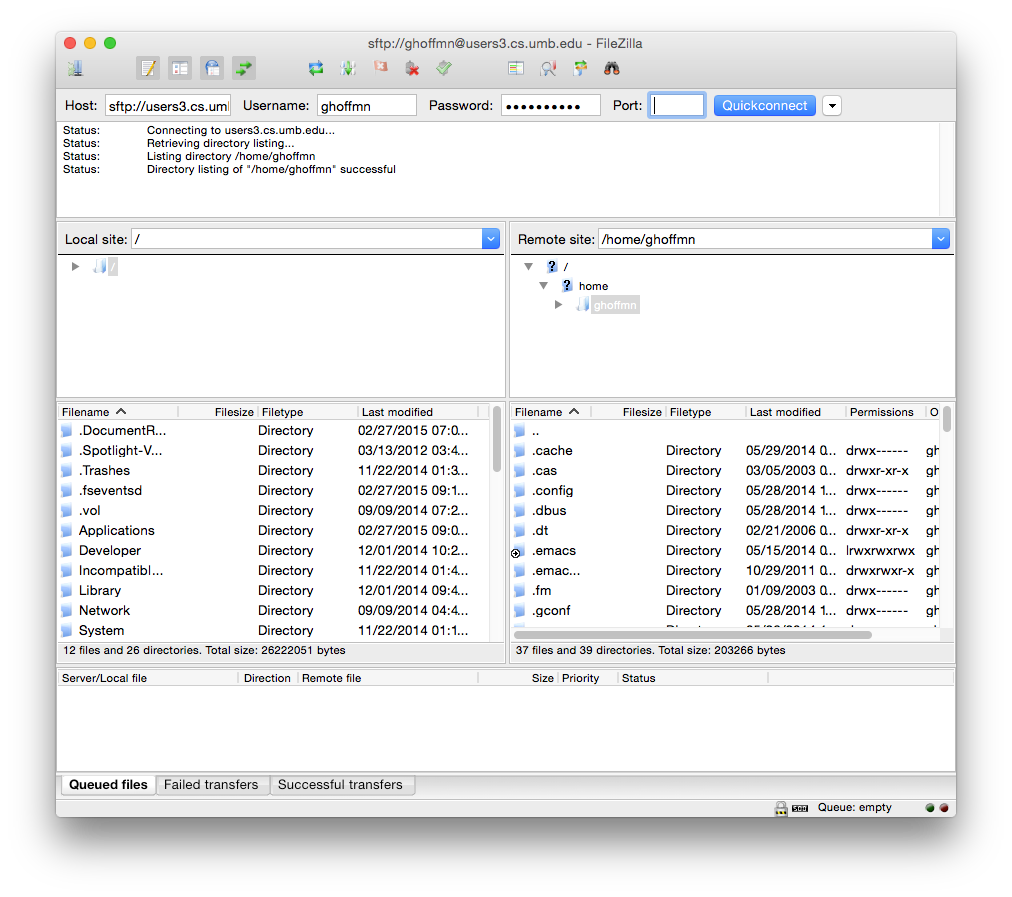Select the 'Developer' local directory row
This screenshot has height=897, width=1012.
click(274, 551)
